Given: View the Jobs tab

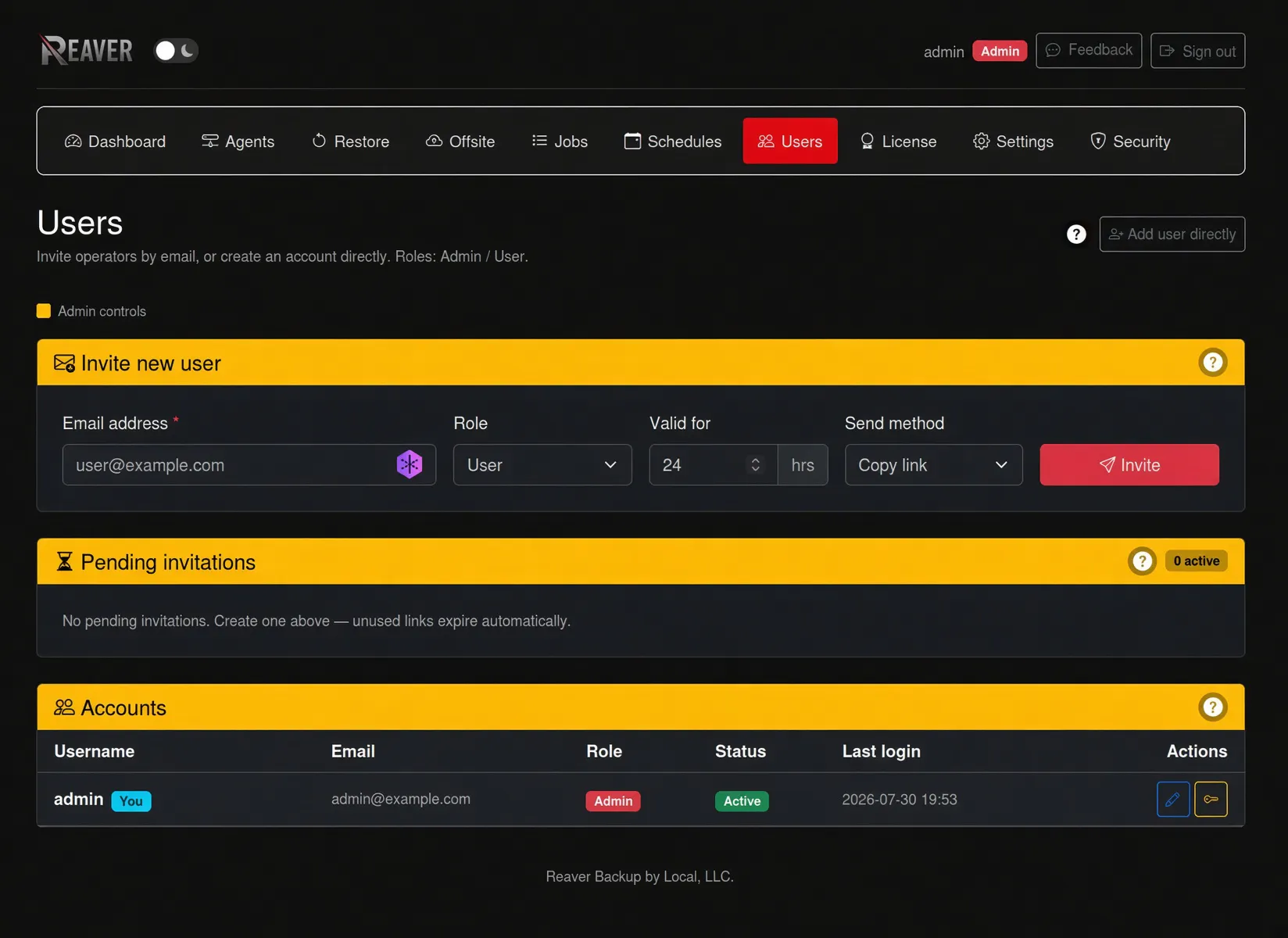Looking at the screenshot, I should coord(560,141).
